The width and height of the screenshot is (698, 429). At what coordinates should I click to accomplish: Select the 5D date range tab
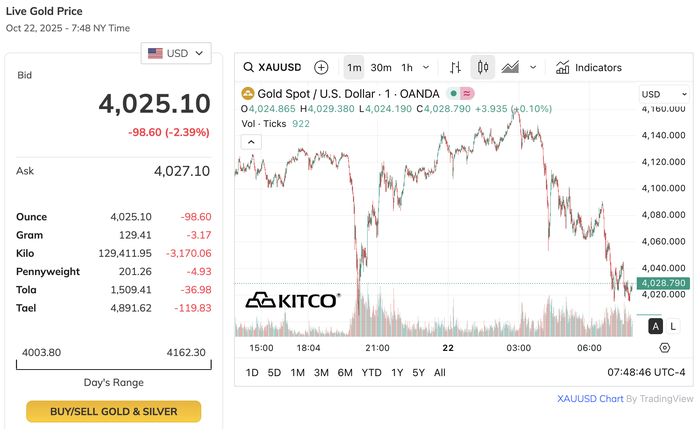274,373
